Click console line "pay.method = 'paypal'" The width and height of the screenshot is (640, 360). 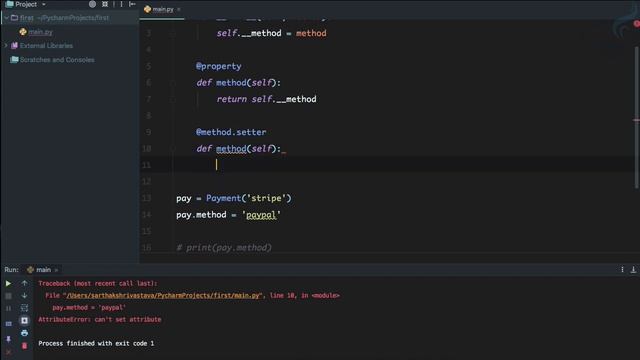pos(89,307)
